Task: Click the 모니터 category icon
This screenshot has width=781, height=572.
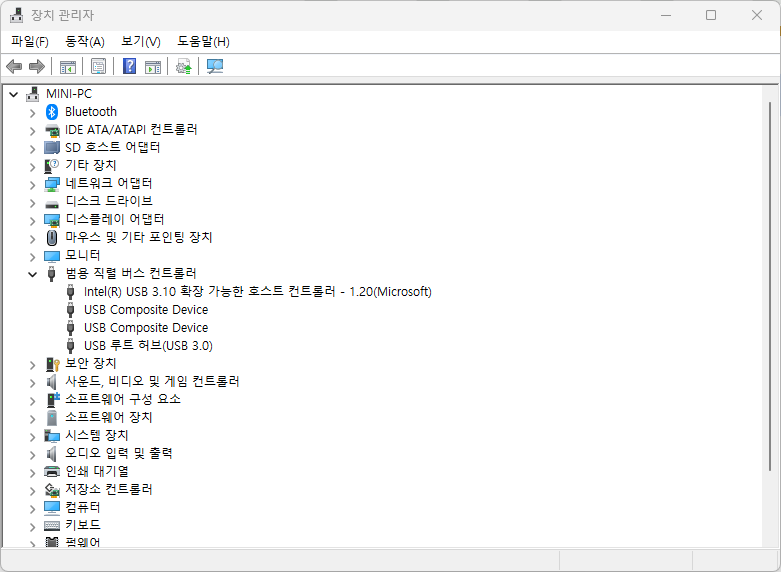Action: click(x=52, y=256)
